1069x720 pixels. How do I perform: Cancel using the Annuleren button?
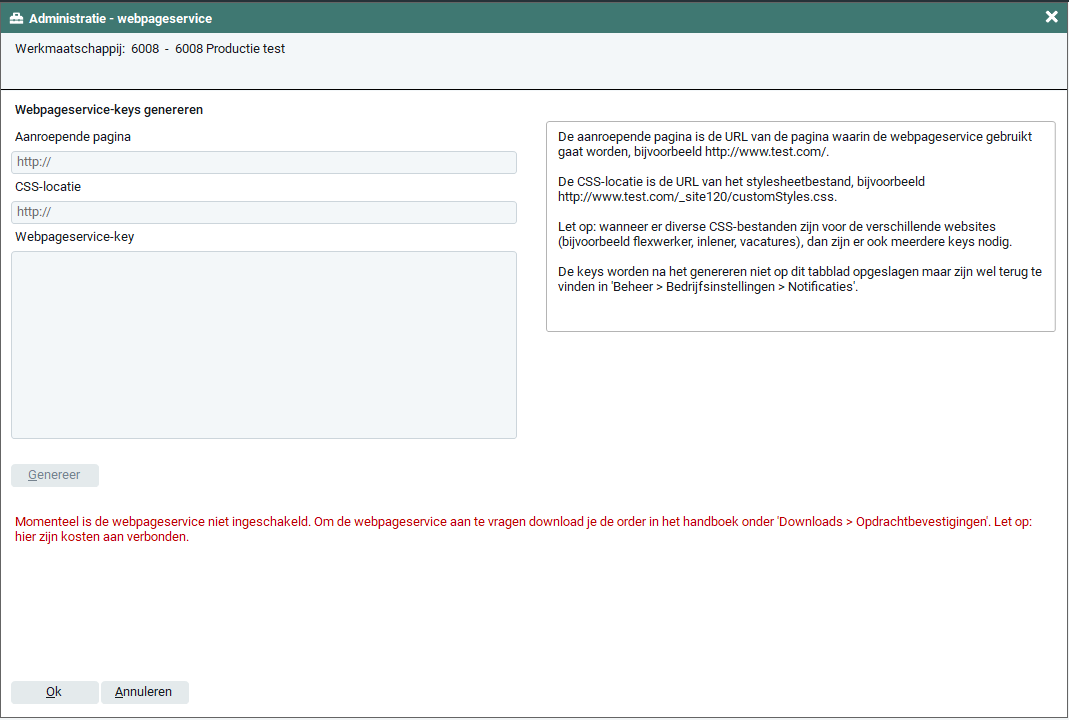(x=144, y=692)
